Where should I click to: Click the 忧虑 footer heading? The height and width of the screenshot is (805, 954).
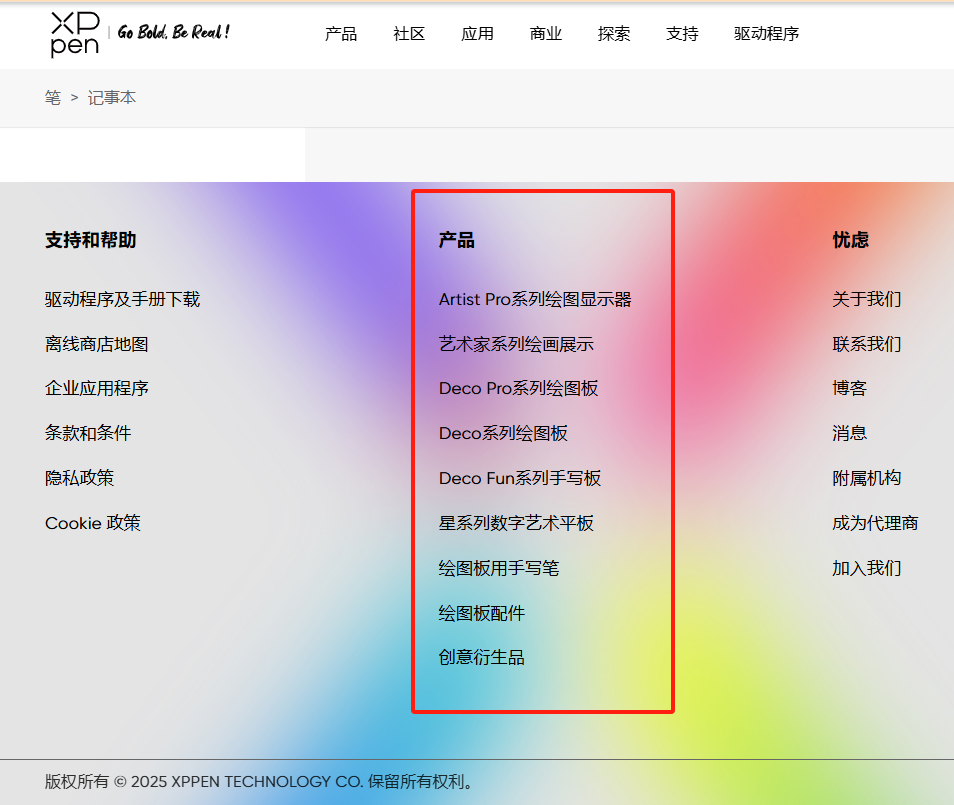click(x=850, y=240)
